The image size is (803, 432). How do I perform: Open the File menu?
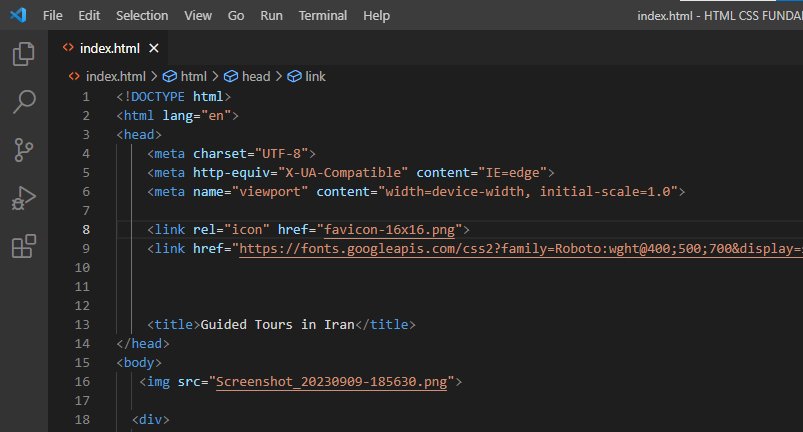[x=53, y=16]
